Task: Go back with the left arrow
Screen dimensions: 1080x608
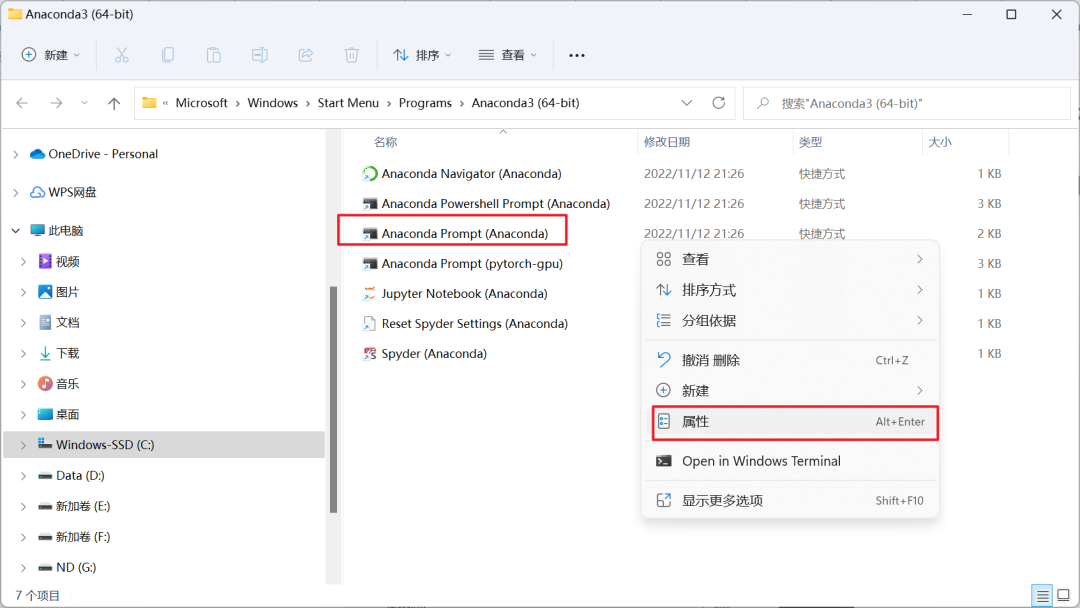Action: tap(22, 103)
